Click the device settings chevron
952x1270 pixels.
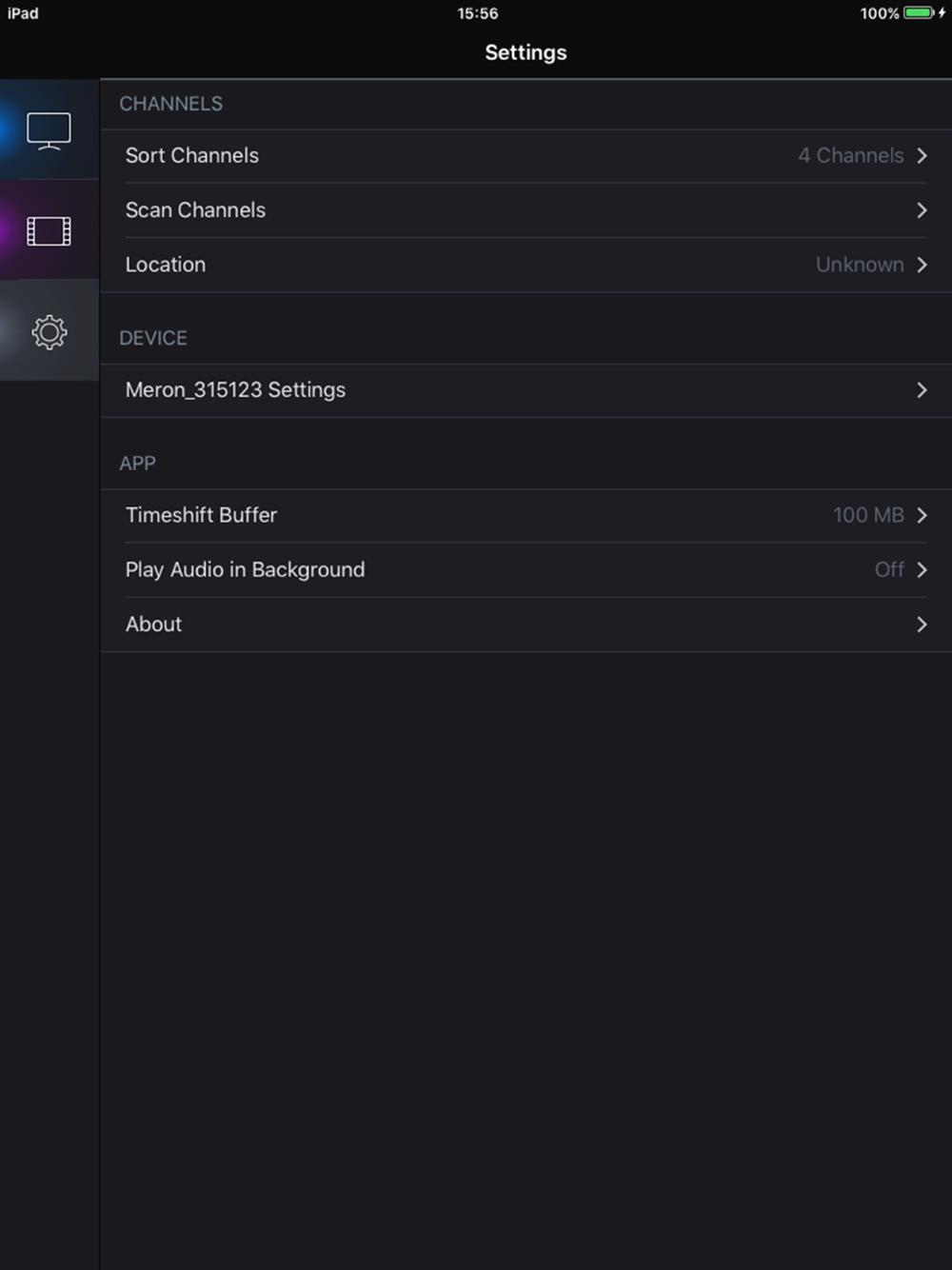(x=922, y=390)
